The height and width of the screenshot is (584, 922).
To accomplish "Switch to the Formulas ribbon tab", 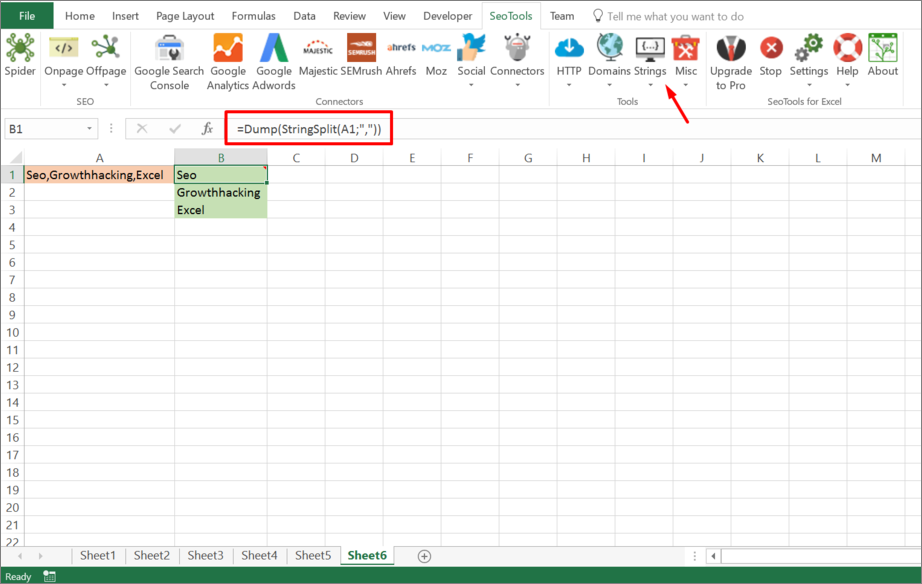I will 253,15.
